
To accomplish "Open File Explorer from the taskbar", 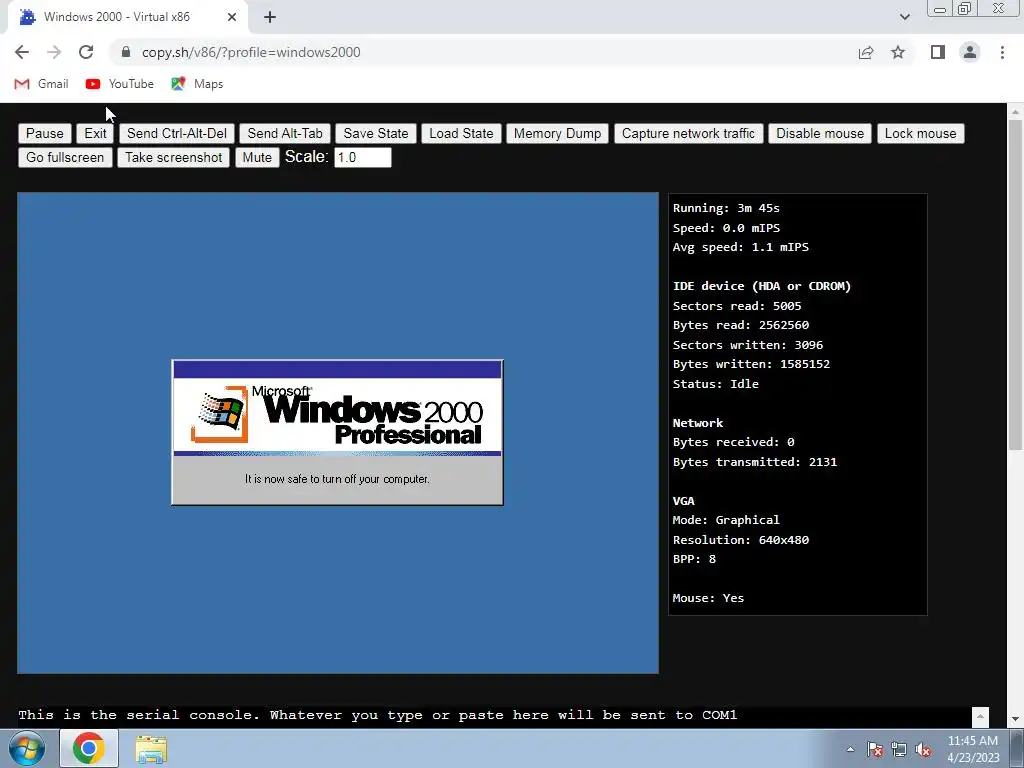I will 151,748.
